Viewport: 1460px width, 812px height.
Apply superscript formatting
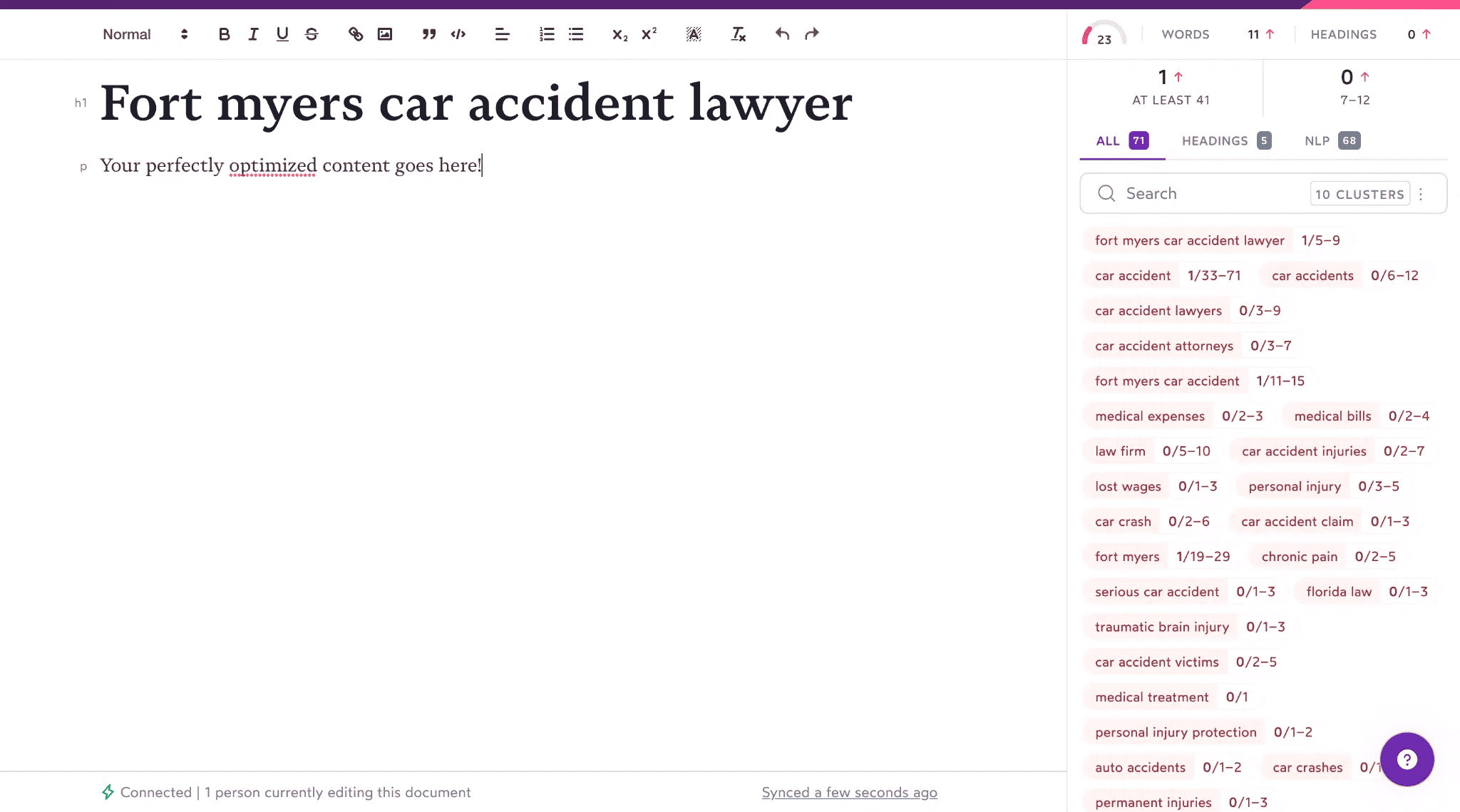point(649,34)
